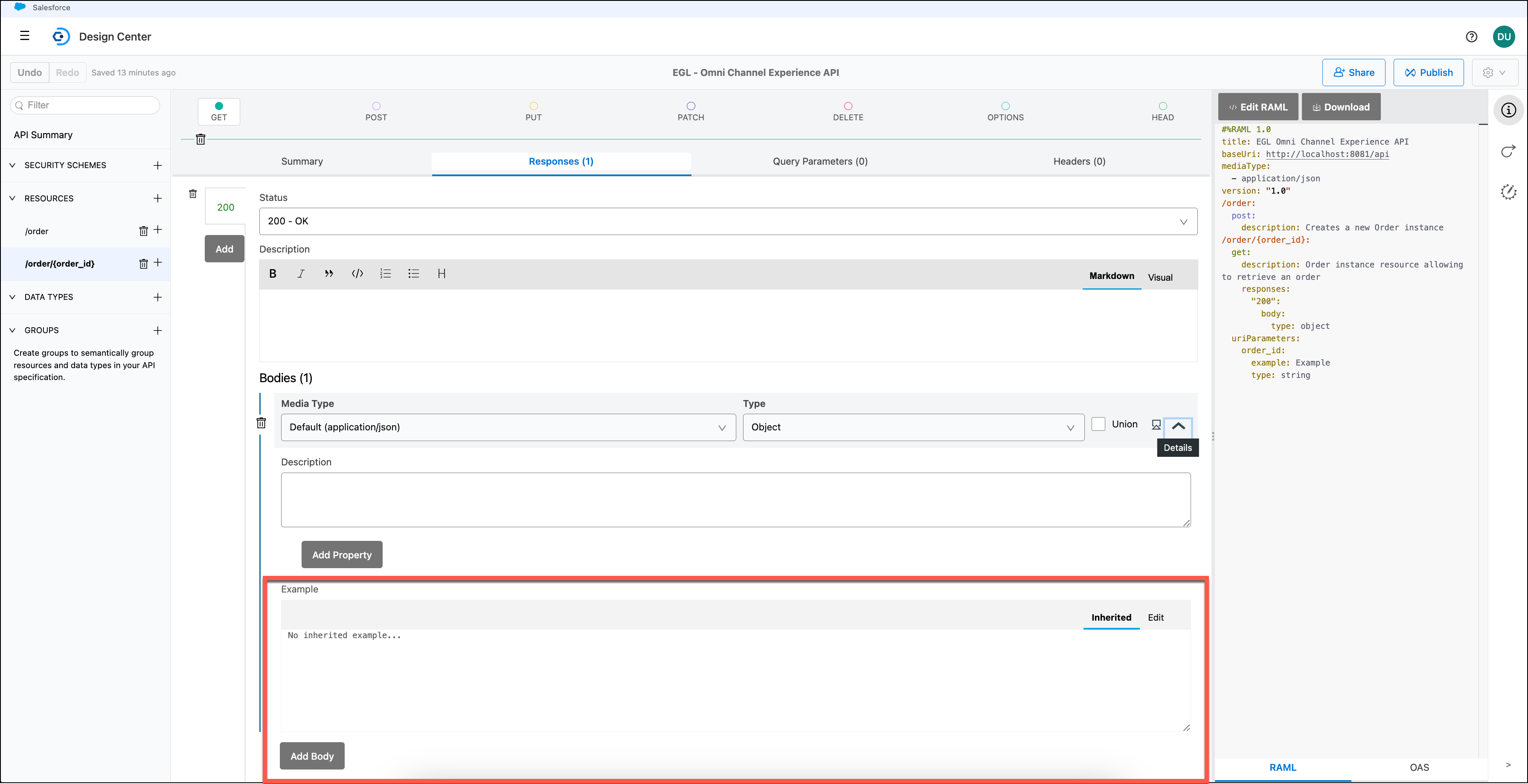Screen dimensions: 1528x784
Task: Open the help question mark icon
Action: pyautogui.click(x=1471, y=37)
